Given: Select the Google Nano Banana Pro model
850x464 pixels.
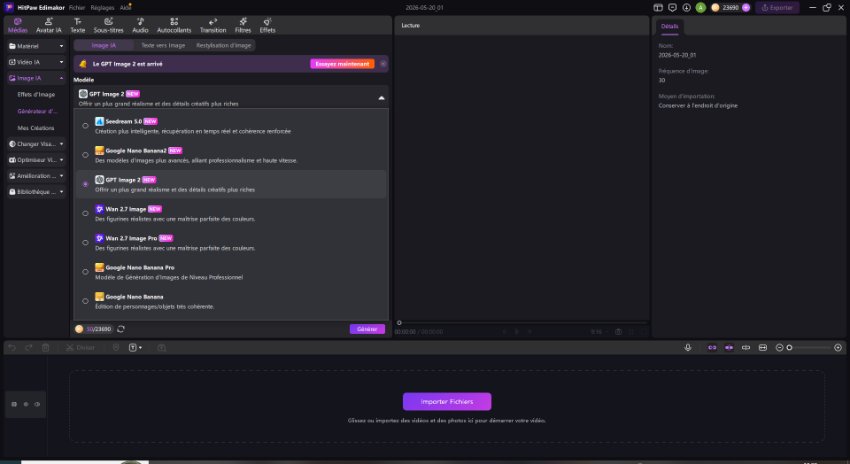Looking at the screenshot, I should pos(231,272).
